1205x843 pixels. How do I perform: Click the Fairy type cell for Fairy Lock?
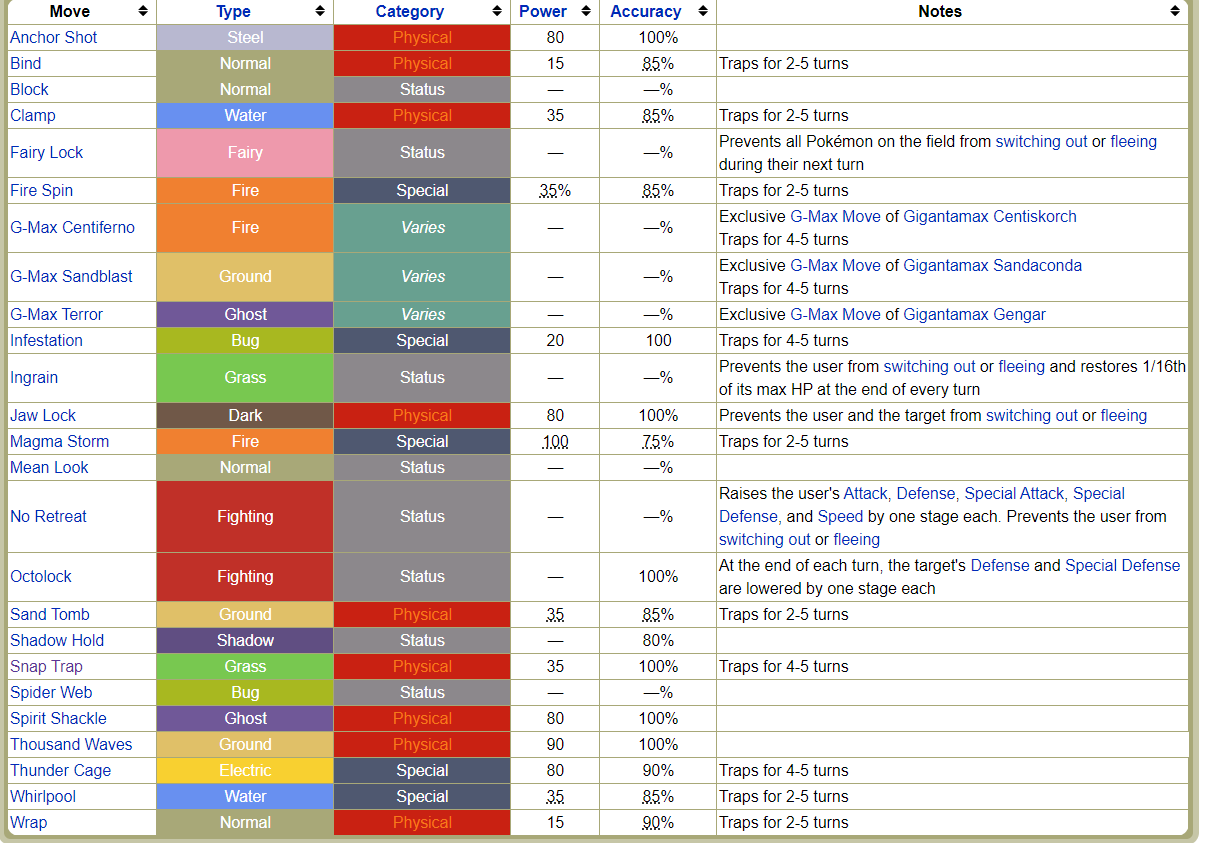click(x=245, y=152)
